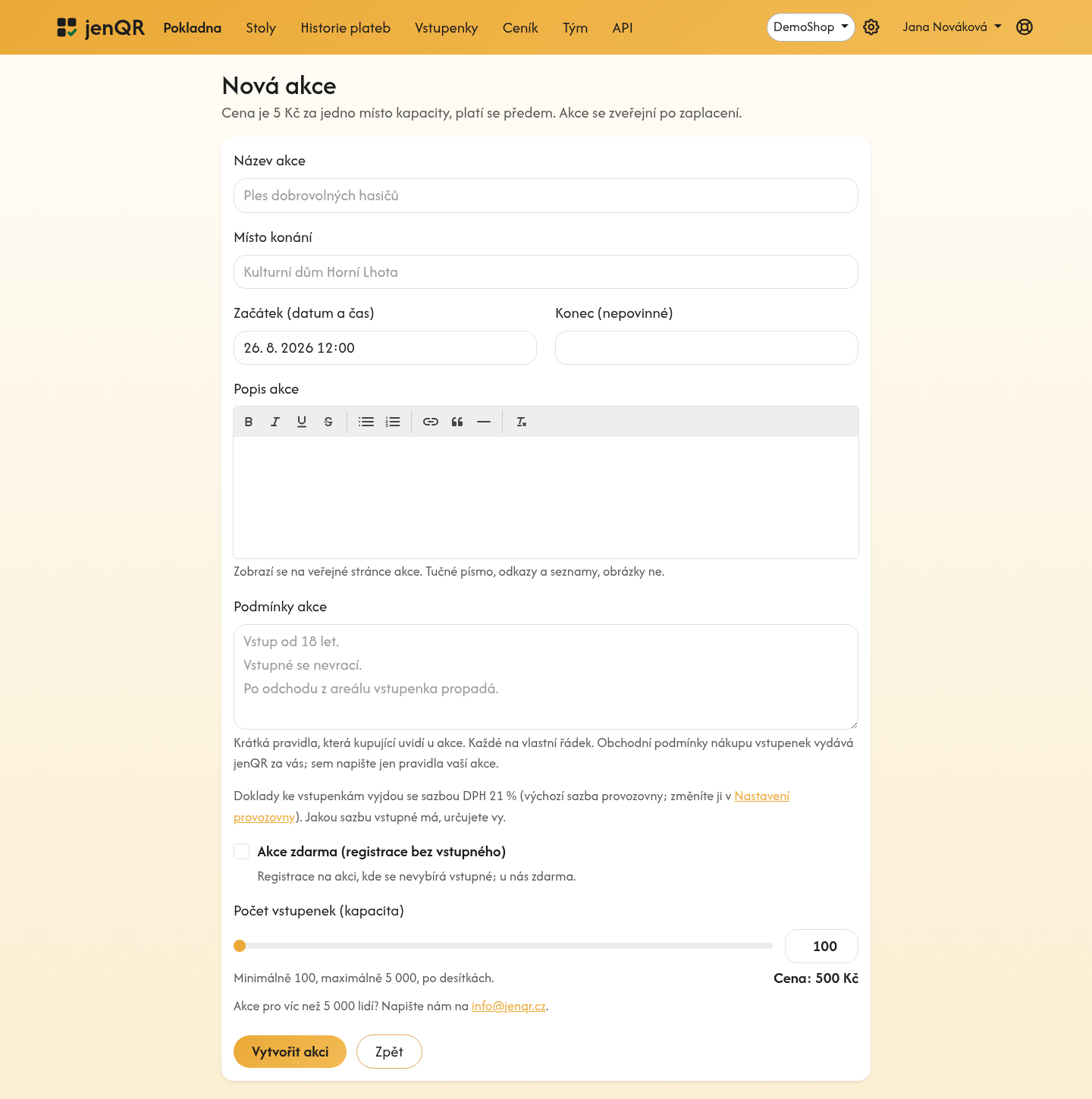Expand the DemoShop shop selector
The width and height of the screenshot is (1092, 1099).
coord(811,27)
